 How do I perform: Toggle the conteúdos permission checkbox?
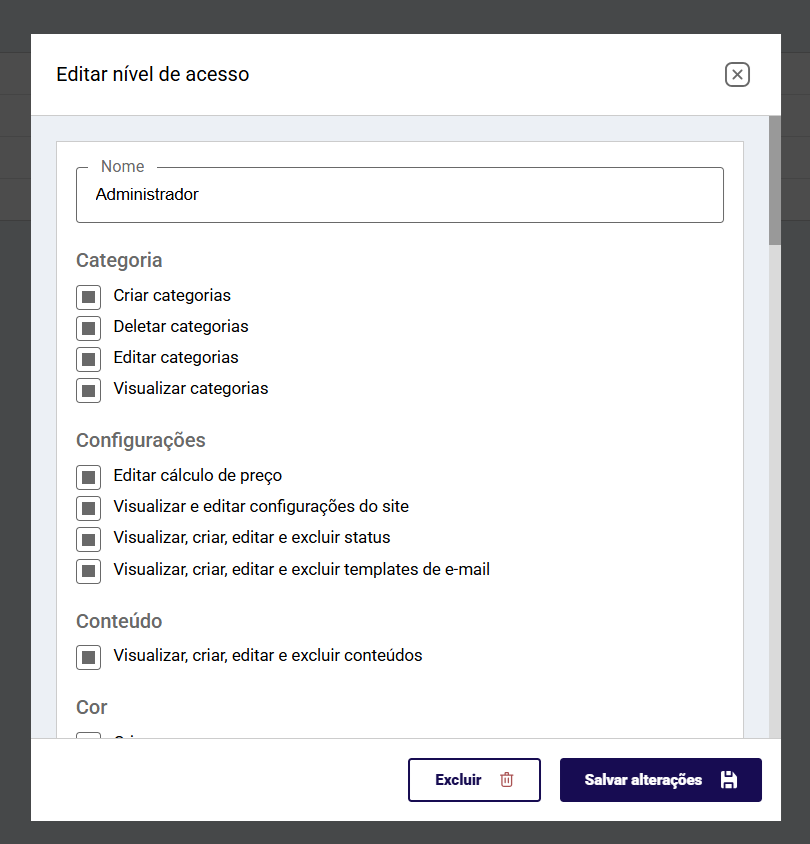point(88,657)
